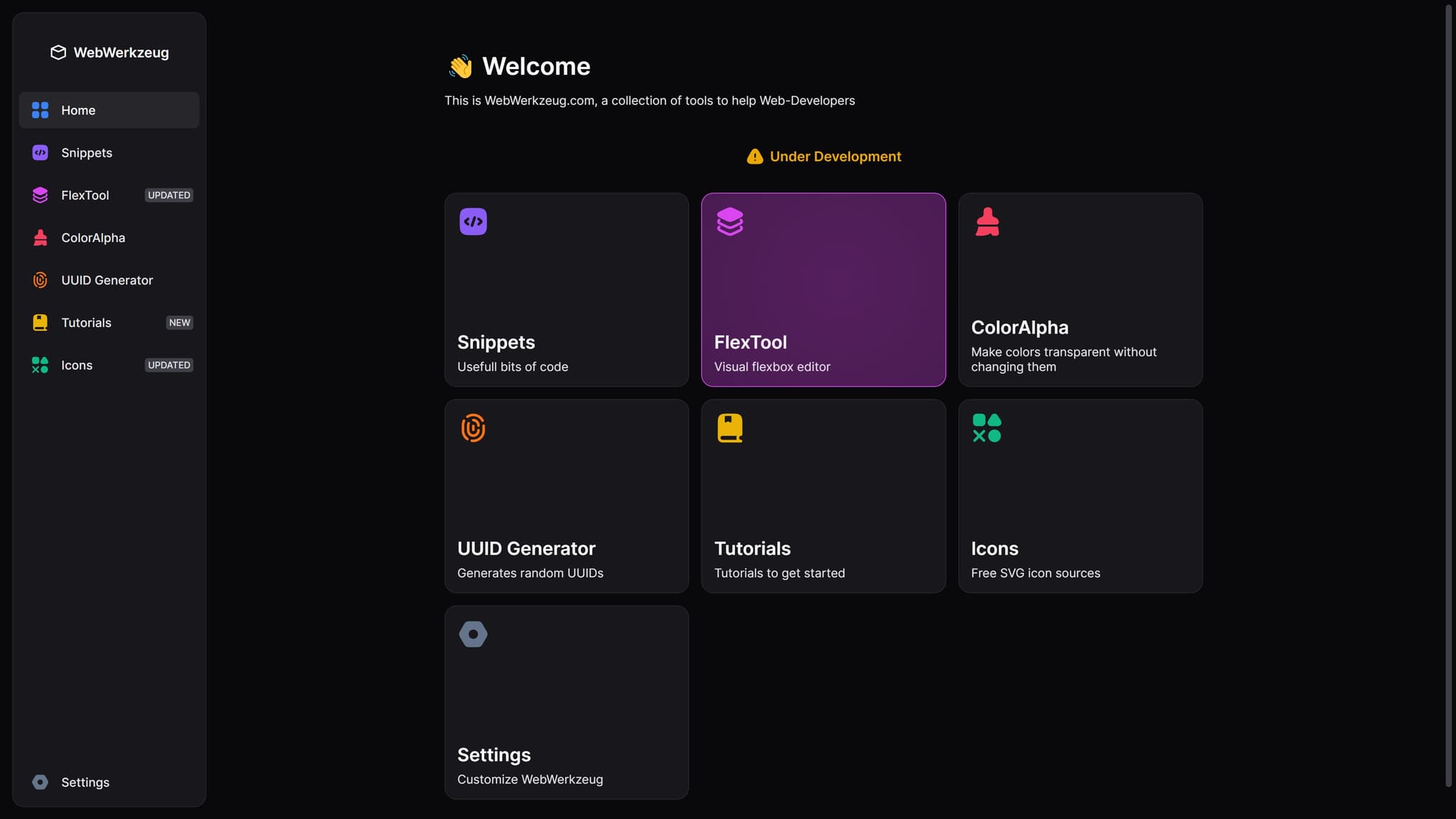Click the NEW badge beside Tutorials
1456x819 pixels.
179,323
